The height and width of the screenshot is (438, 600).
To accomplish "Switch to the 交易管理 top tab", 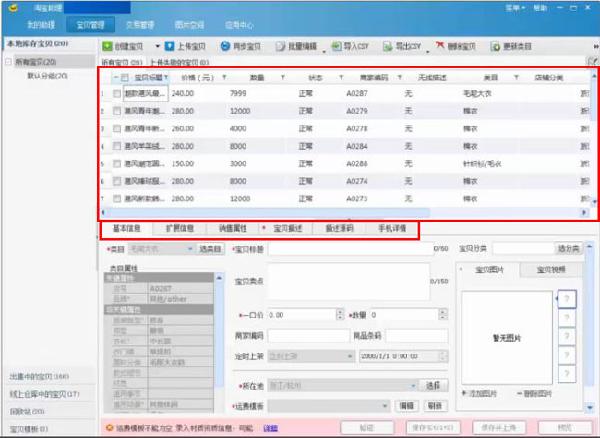I will coord(147,21).
